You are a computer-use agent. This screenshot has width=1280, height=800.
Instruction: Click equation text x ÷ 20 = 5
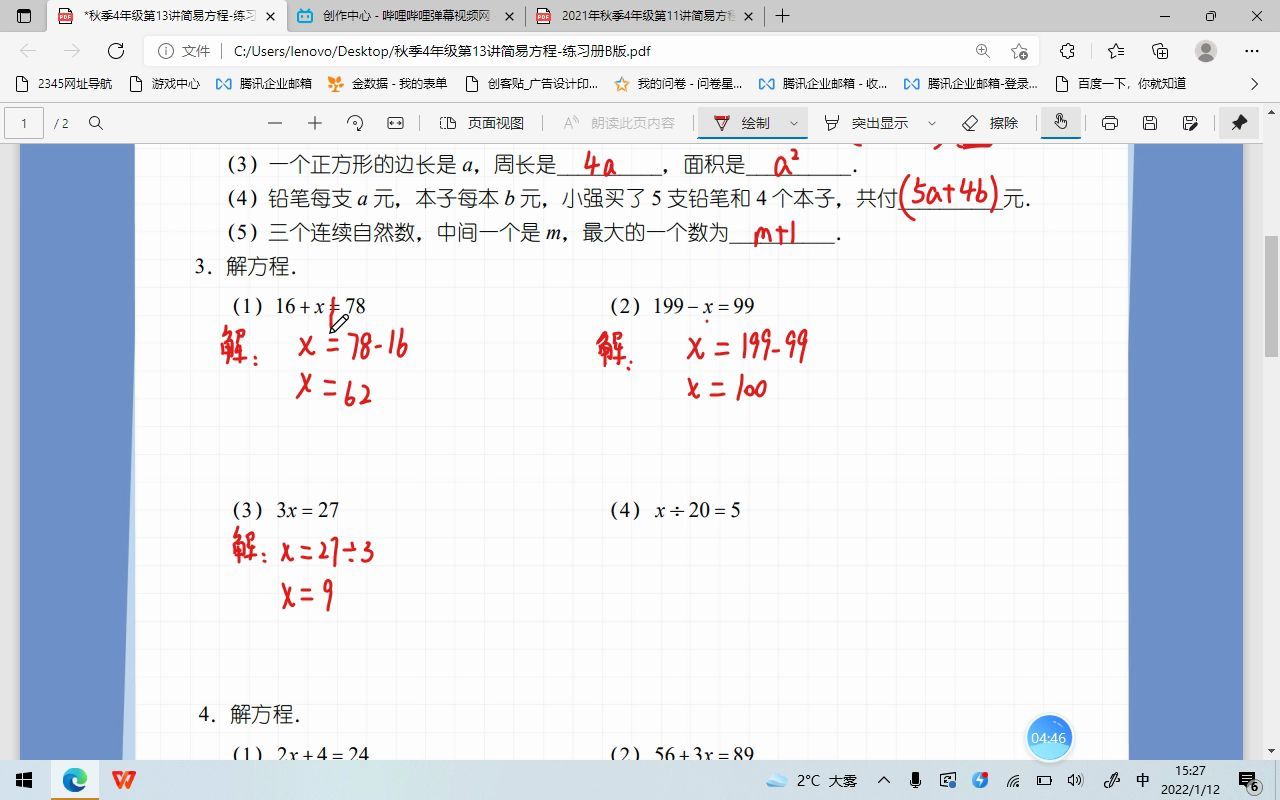coord(698,510)
